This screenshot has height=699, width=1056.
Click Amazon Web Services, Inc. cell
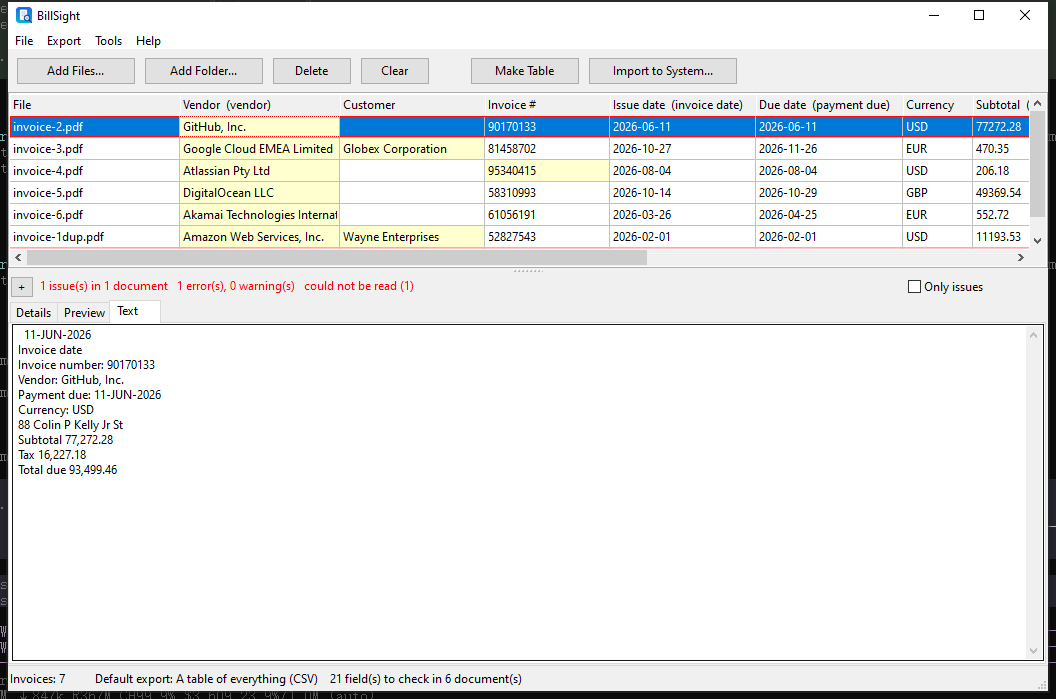[259, 237]
